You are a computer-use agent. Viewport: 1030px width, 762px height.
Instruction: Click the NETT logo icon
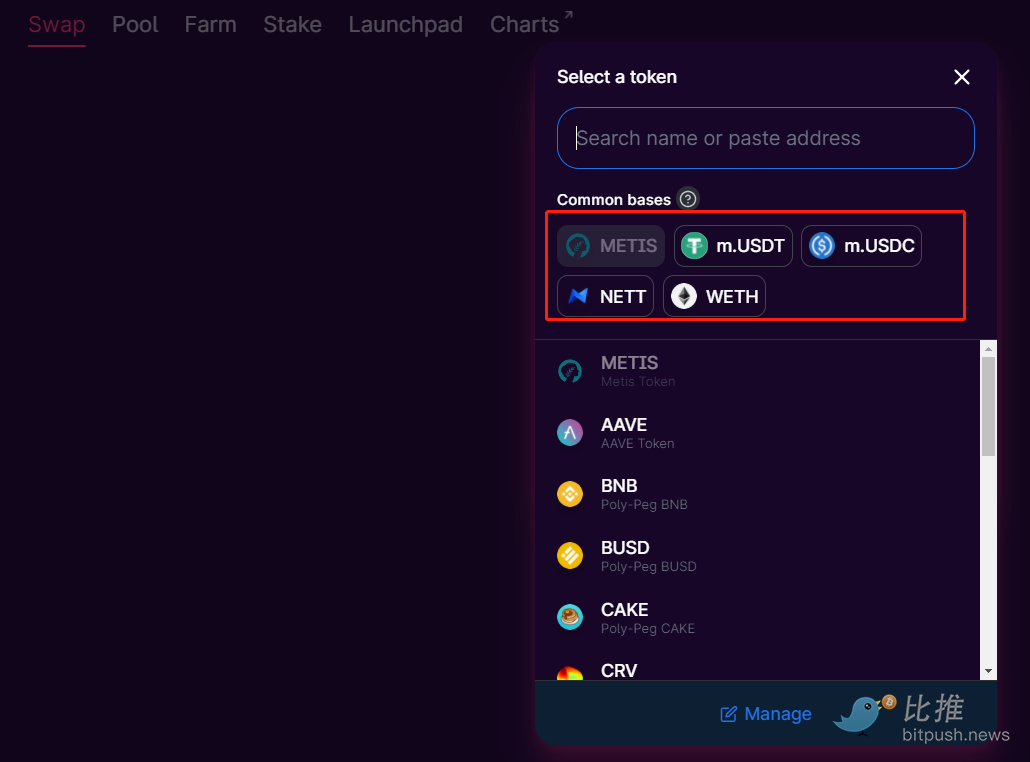click(x=578, y=297)
